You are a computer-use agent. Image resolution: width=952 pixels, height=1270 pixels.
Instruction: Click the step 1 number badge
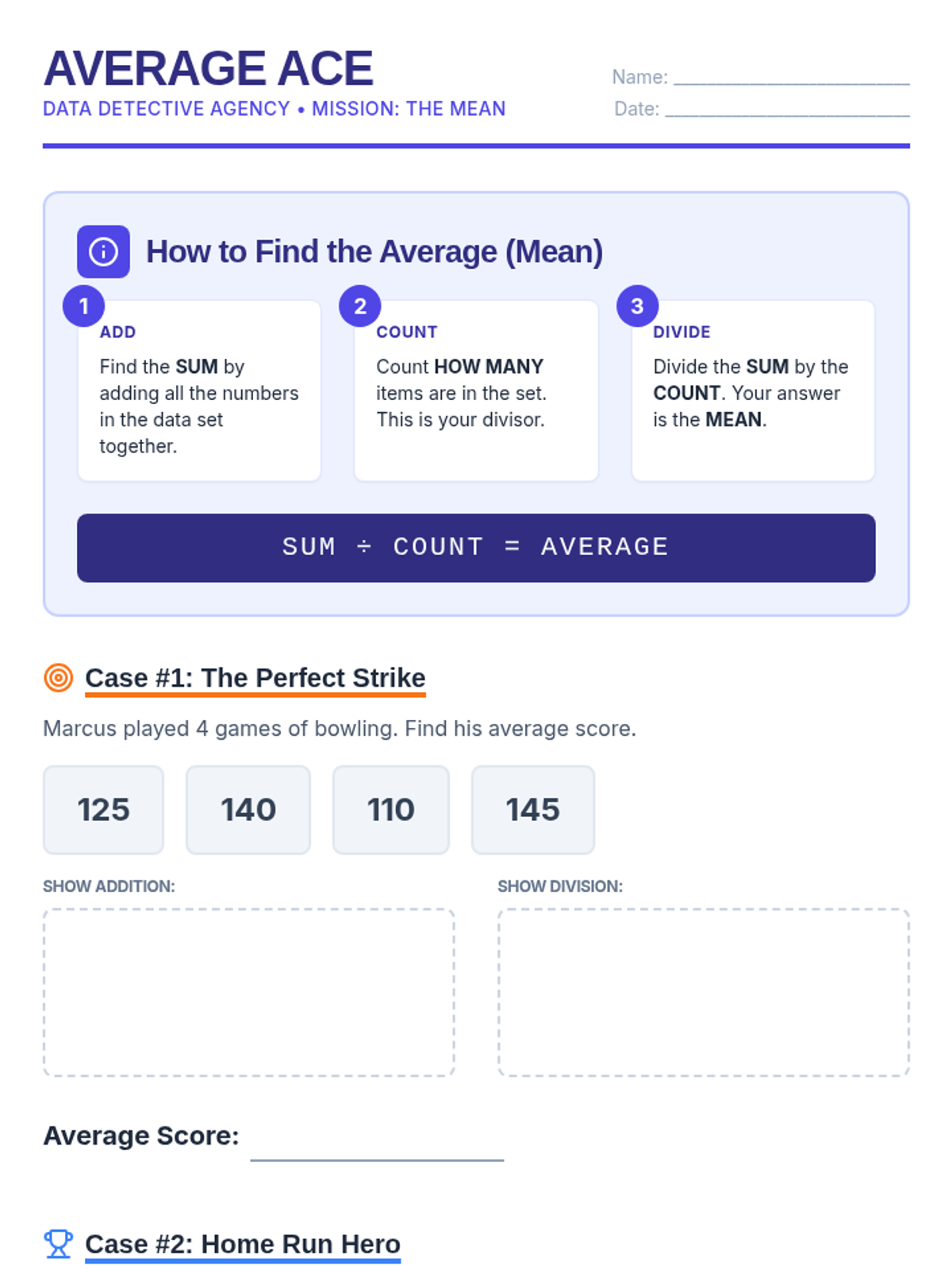pos(83,306)
